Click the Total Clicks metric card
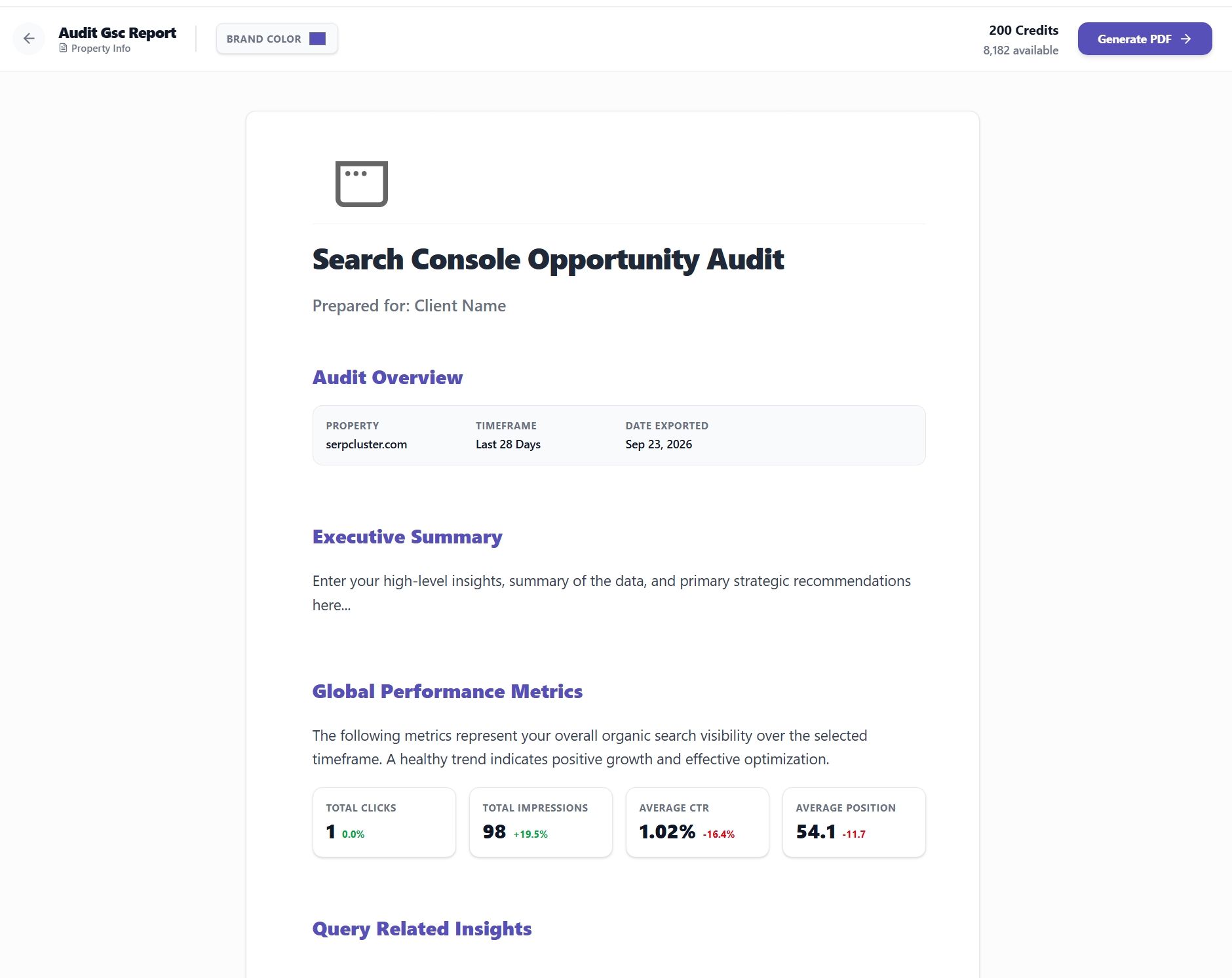1232x978 pixels. click(384, 823)
